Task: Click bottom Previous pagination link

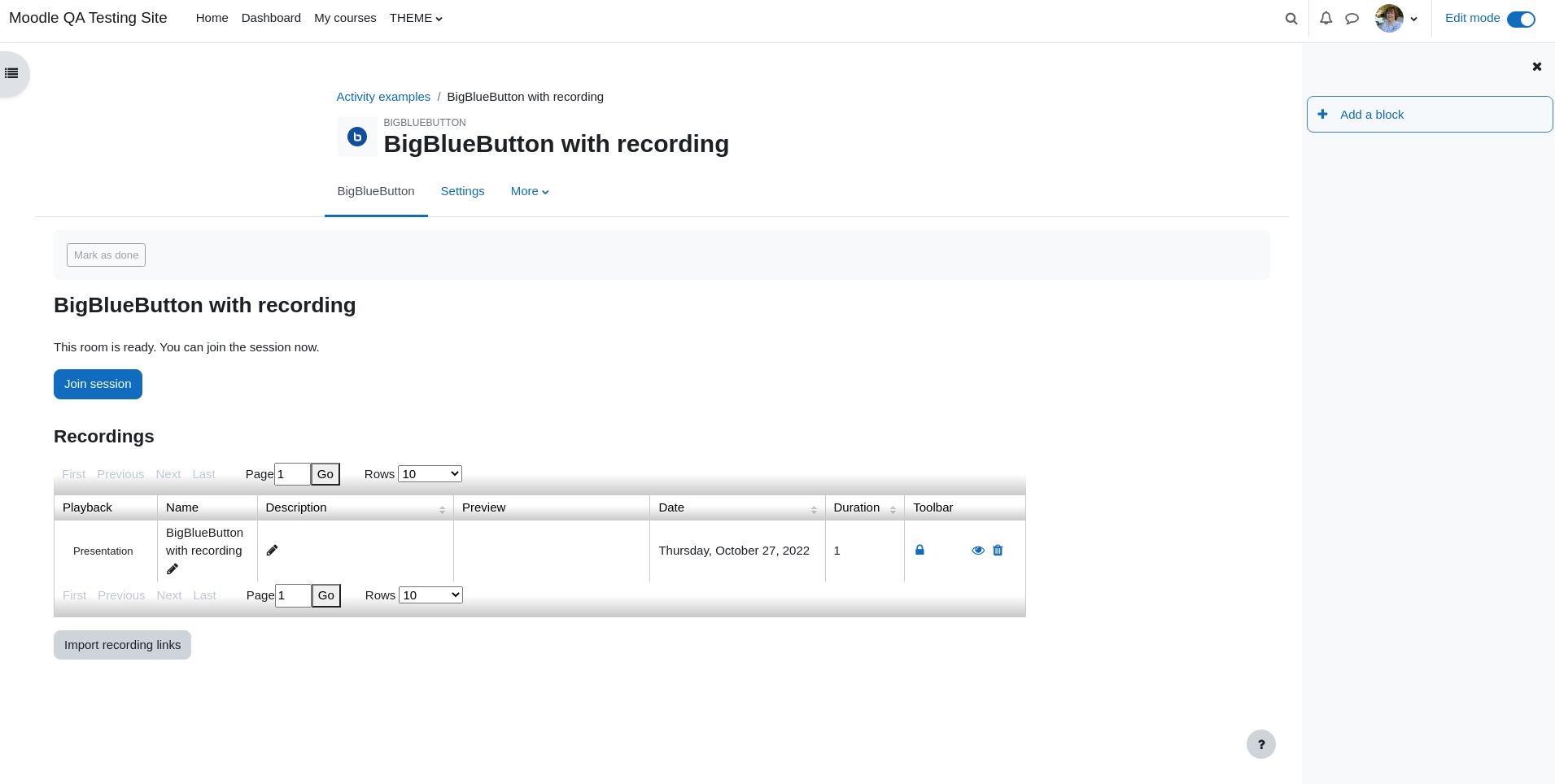Action: tap(121, 595)
